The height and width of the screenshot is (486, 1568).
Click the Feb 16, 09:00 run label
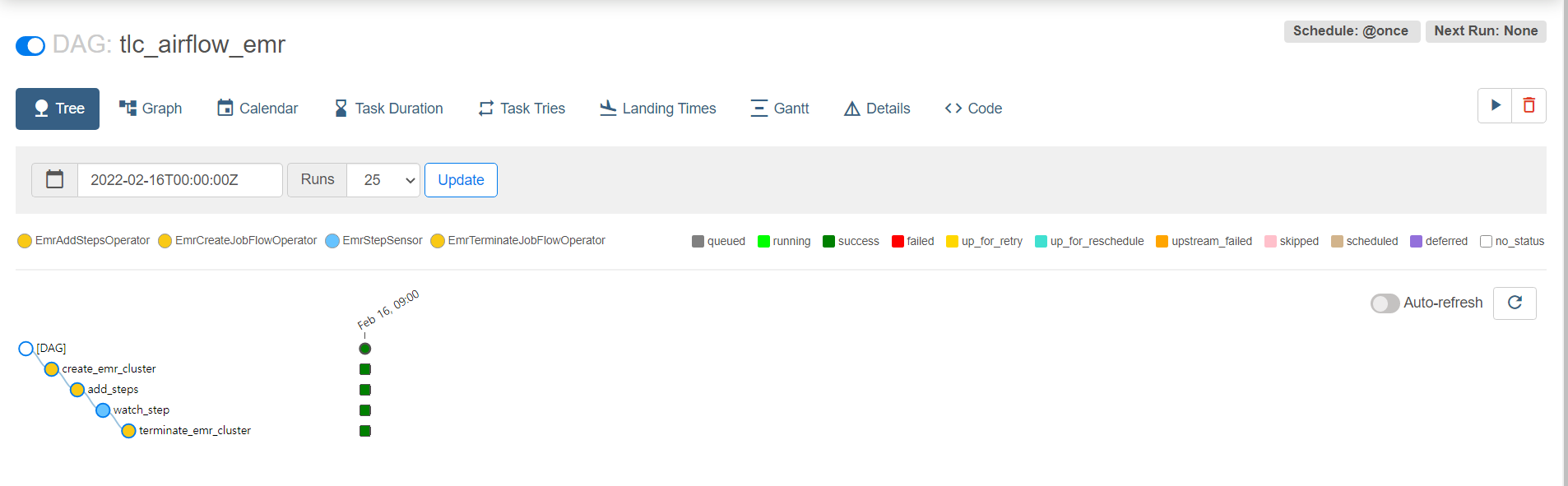tap(388, 309)
